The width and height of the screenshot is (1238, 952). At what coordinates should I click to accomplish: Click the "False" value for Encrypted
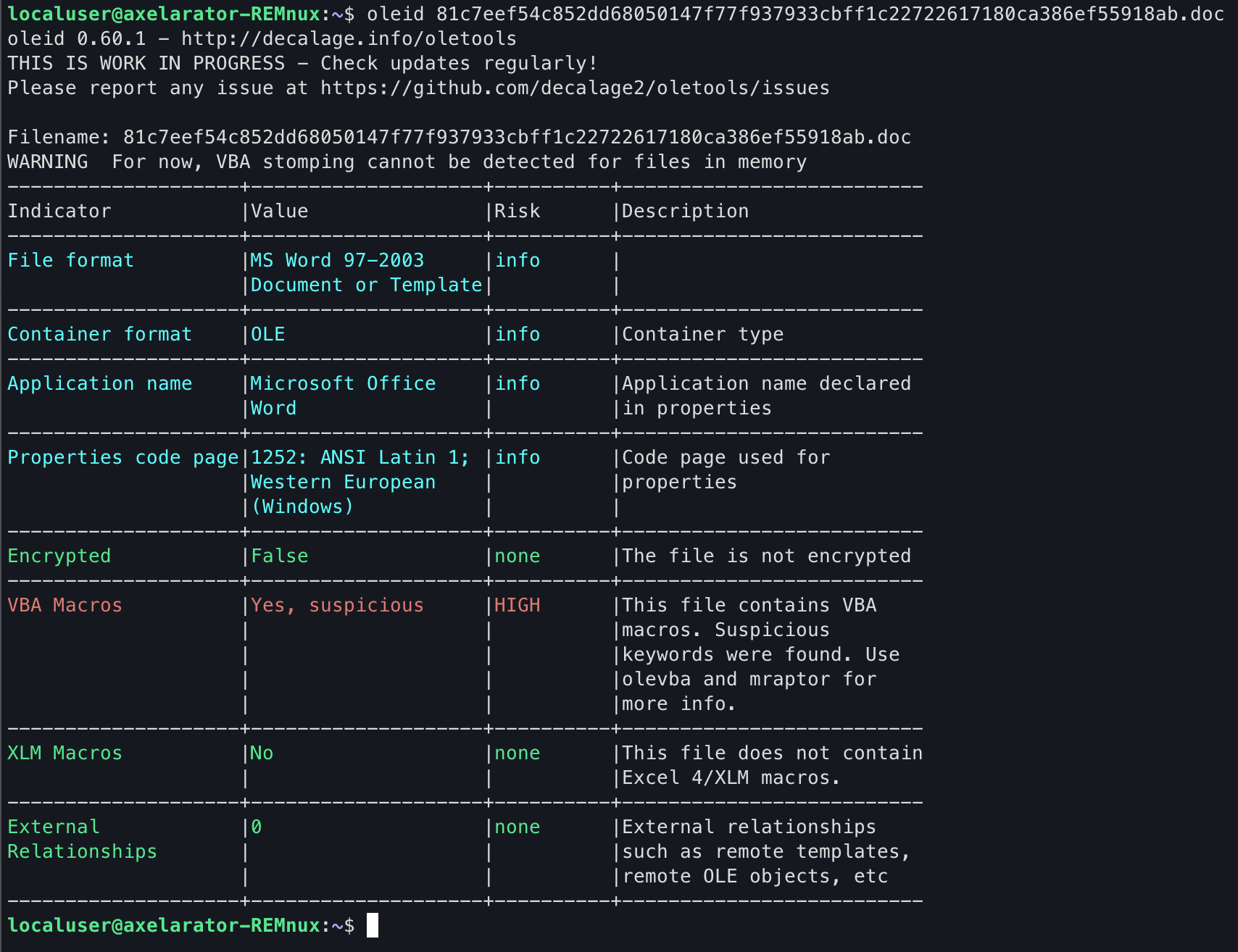click(x=280, y=556)
